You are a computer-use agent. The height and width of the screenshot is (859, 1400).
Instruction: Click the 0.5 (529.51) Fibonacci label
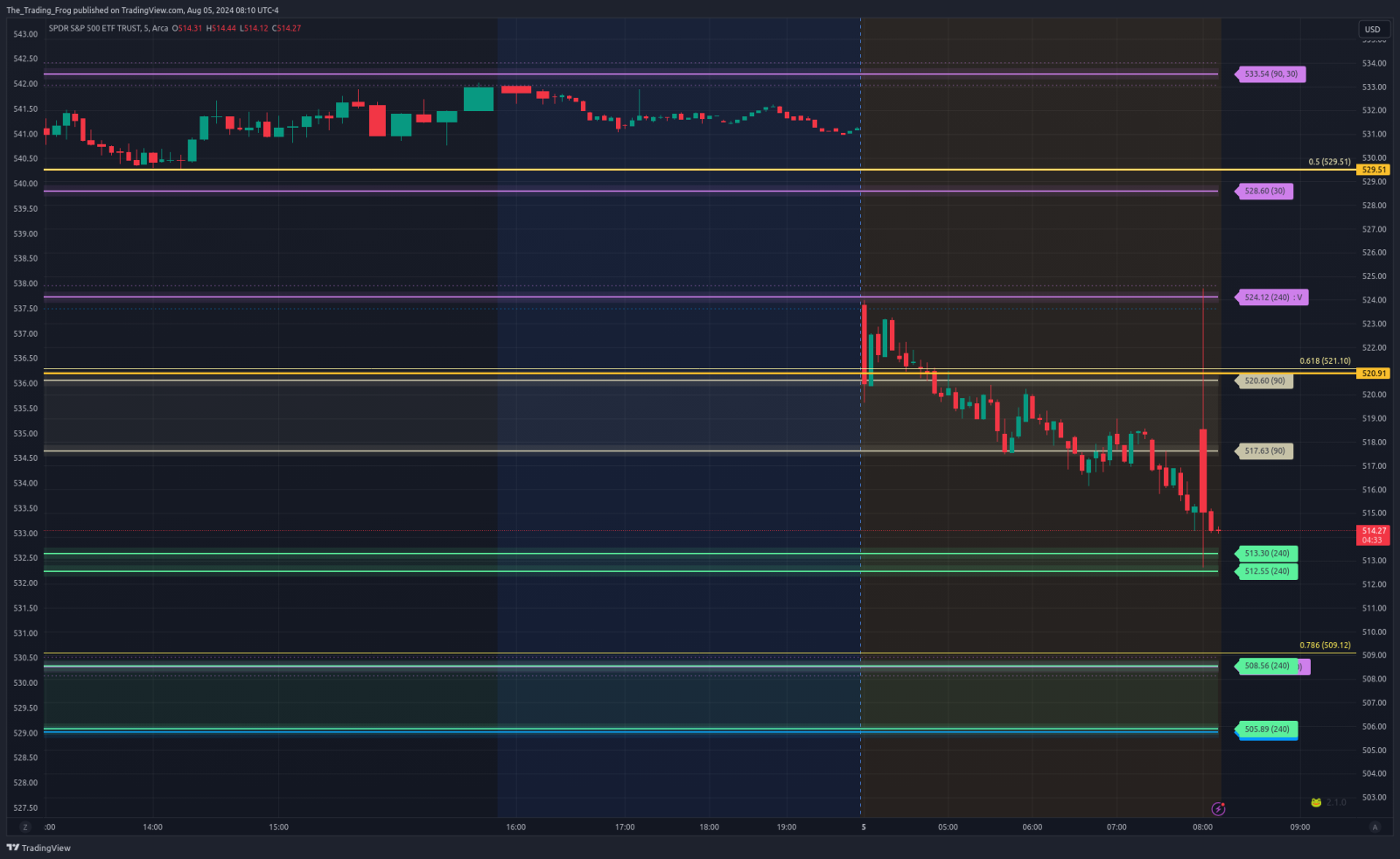[x=1329, y=162]
